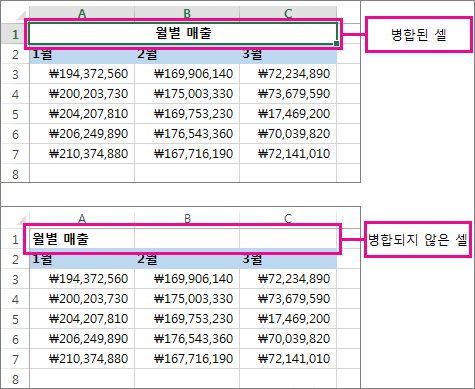
Task: Click column A header in unmerged-title sheet
Action: (82, 219)
